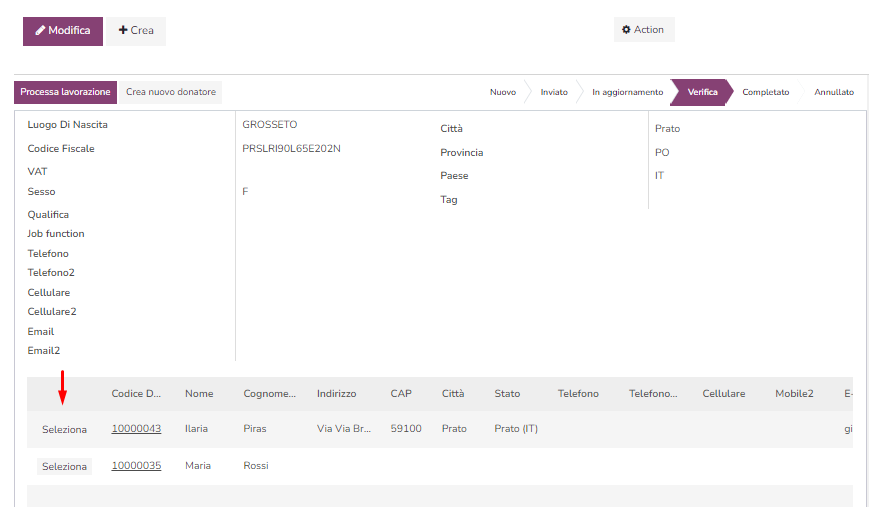Click the Crea plus button
This screenshot has height=507, width=869.
pos(136,31)
